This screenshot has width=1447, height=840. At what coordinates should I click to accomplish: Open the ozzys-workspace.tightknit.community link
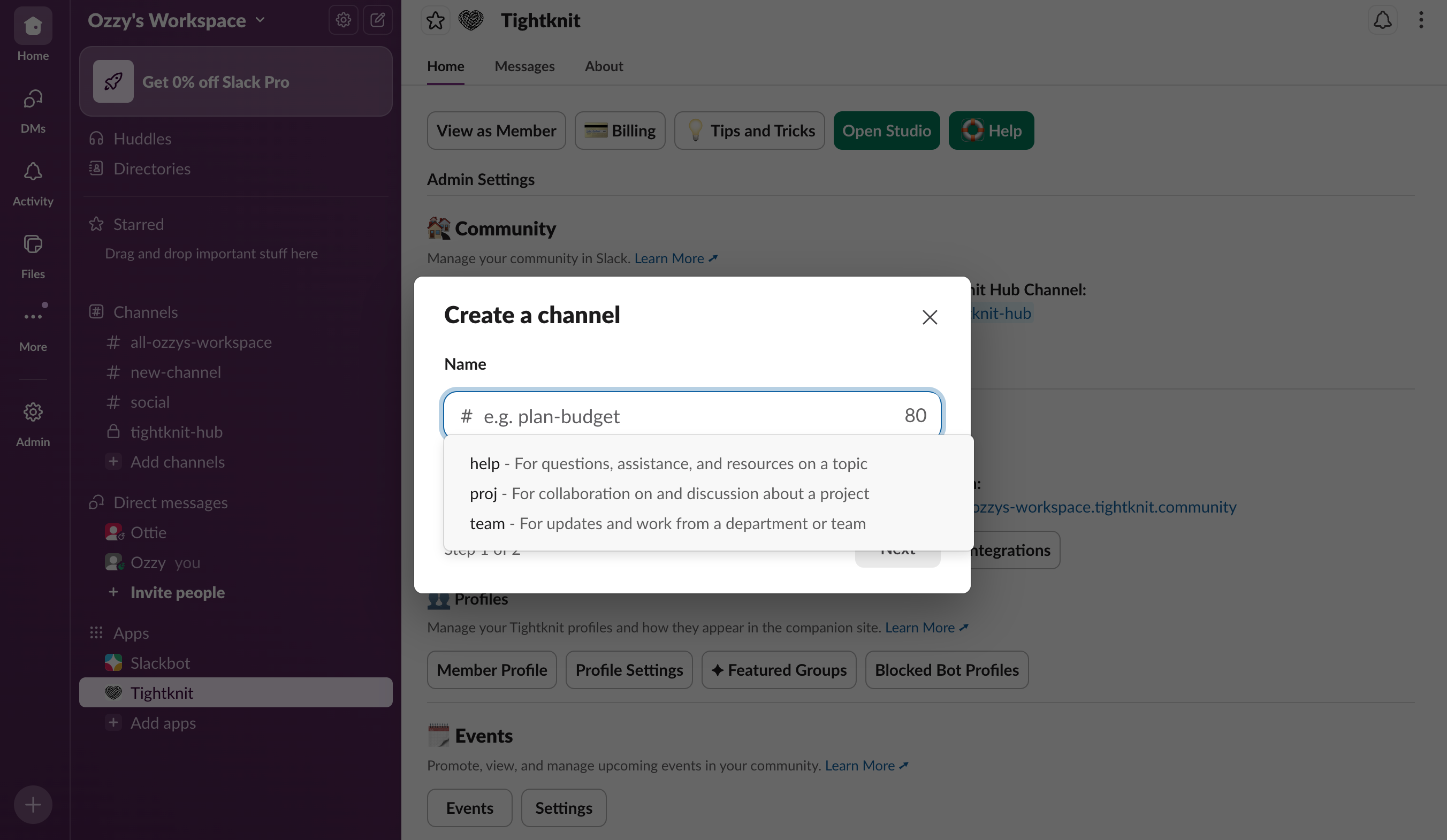1102,507
